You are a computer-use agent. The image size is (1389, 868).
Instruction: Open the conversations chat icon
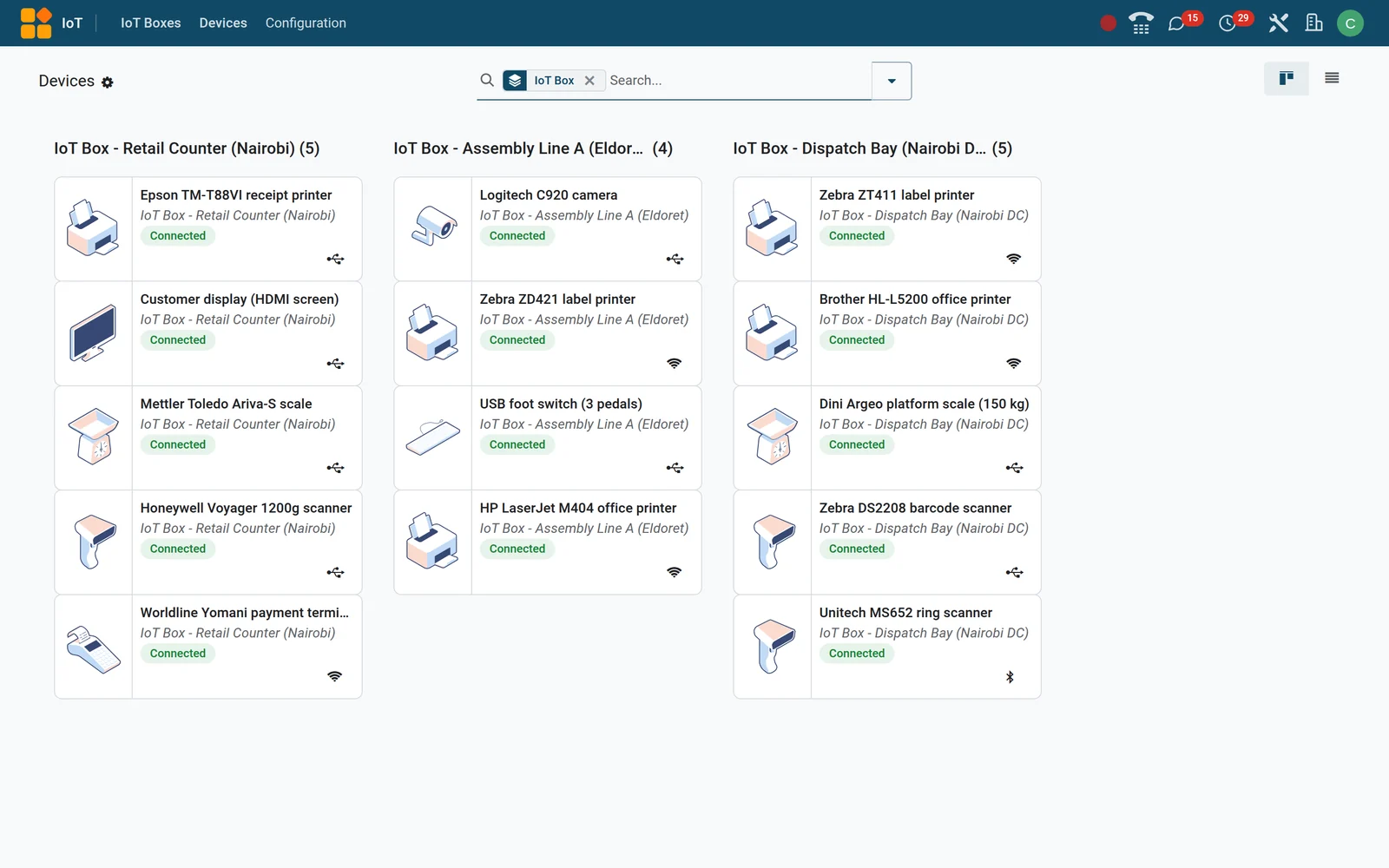pos(1176,23)
